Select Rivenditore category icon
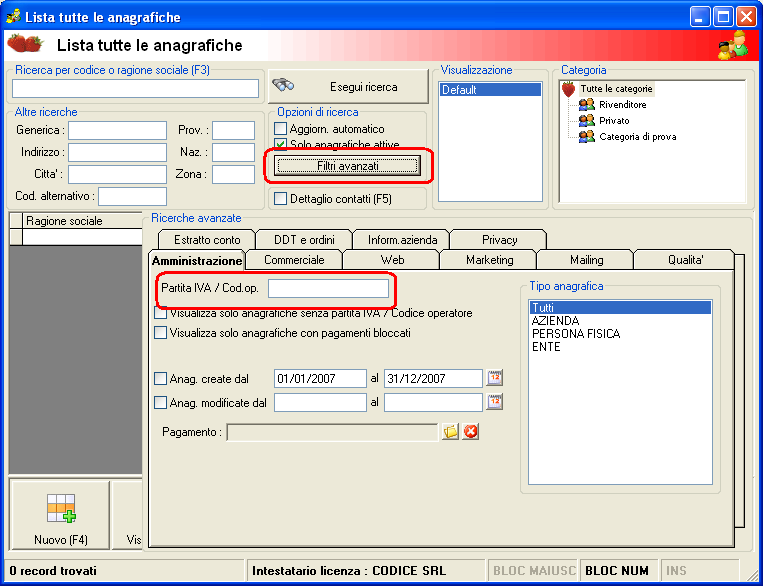The image size is (763, 586). 587,105
